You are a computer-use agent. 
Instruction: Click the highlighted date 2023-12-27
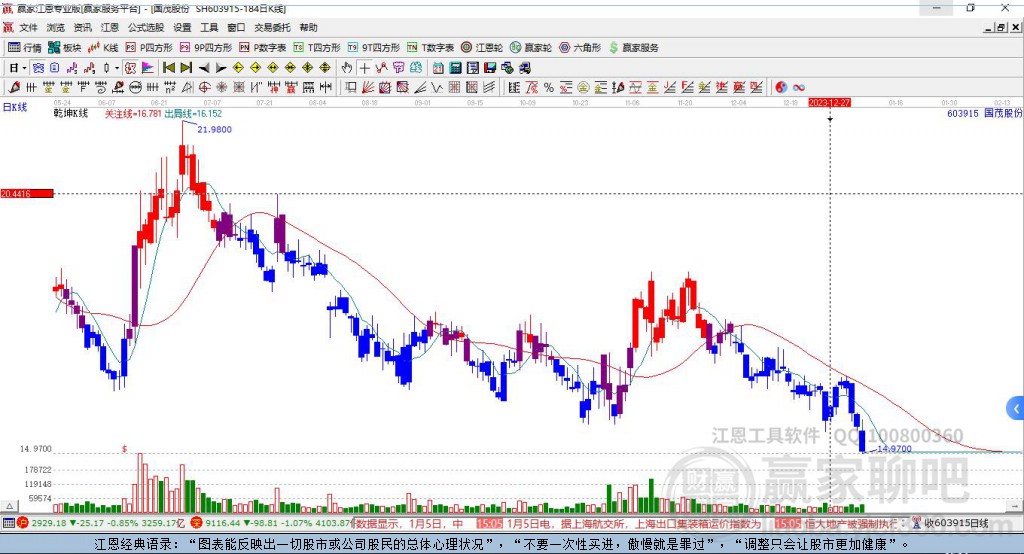pos(829,103)
